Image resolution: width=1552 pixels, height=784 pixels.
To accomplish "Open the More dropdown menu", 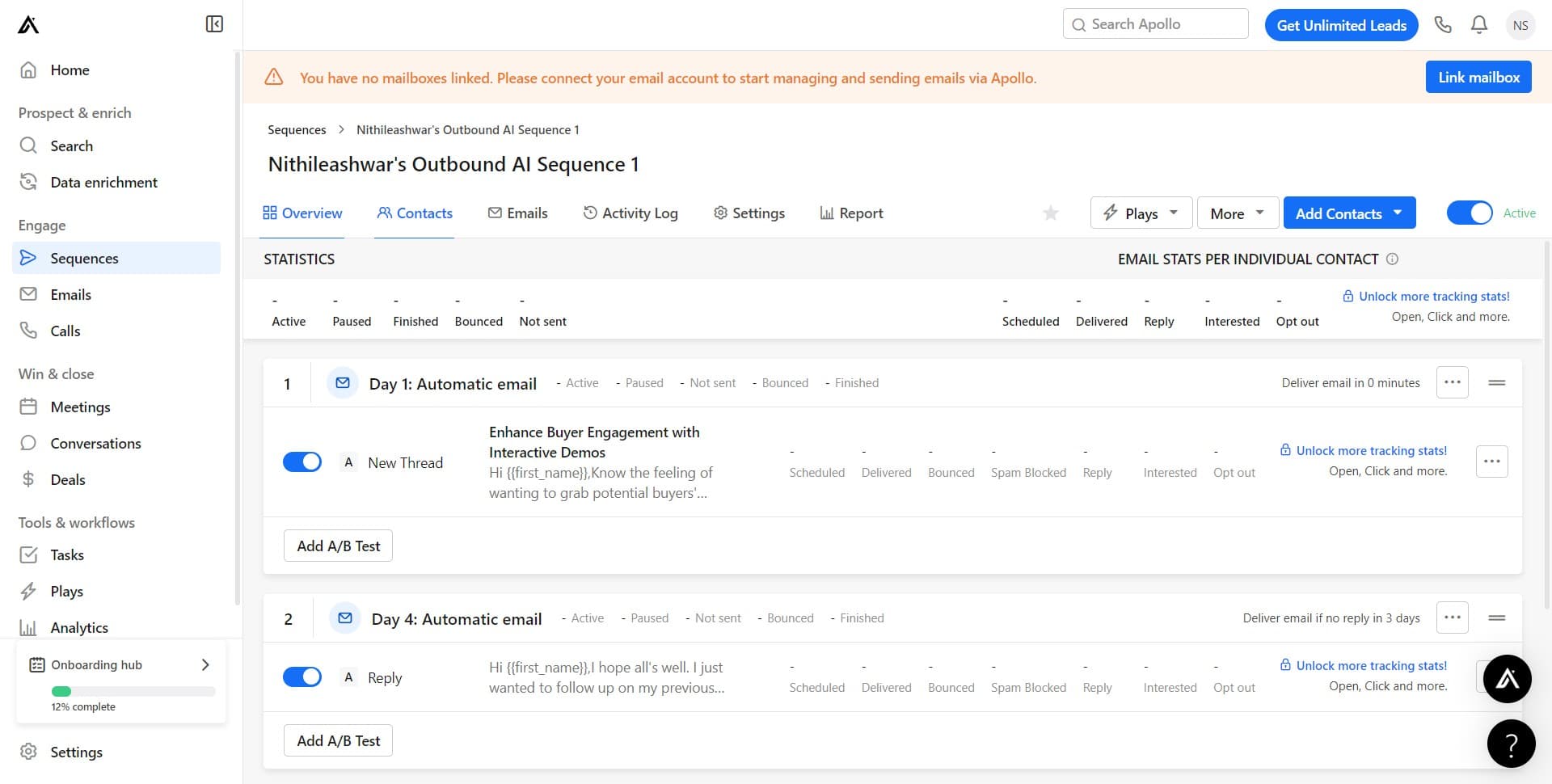I will point(1237,213).
